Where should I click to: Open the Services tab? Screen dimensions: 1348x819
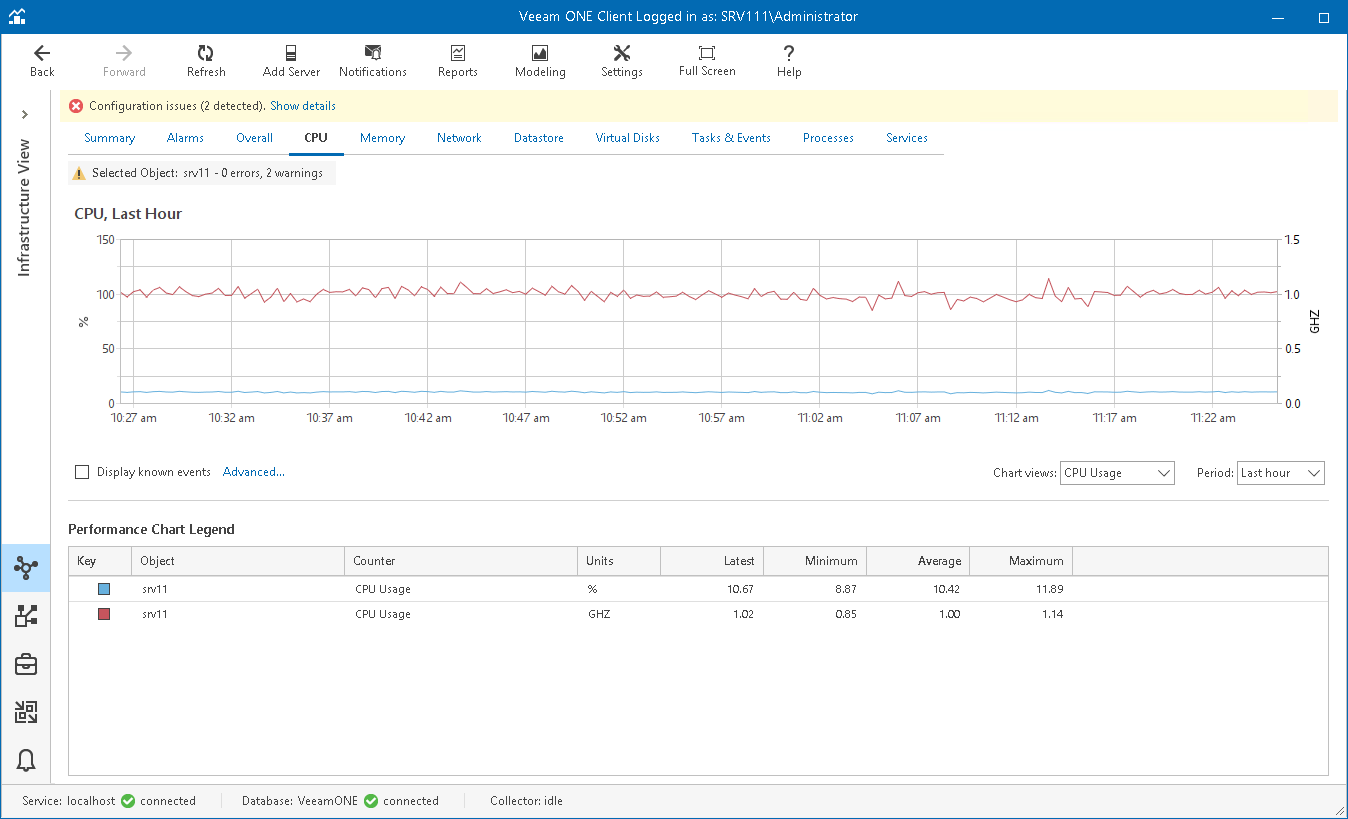[907, 138]
